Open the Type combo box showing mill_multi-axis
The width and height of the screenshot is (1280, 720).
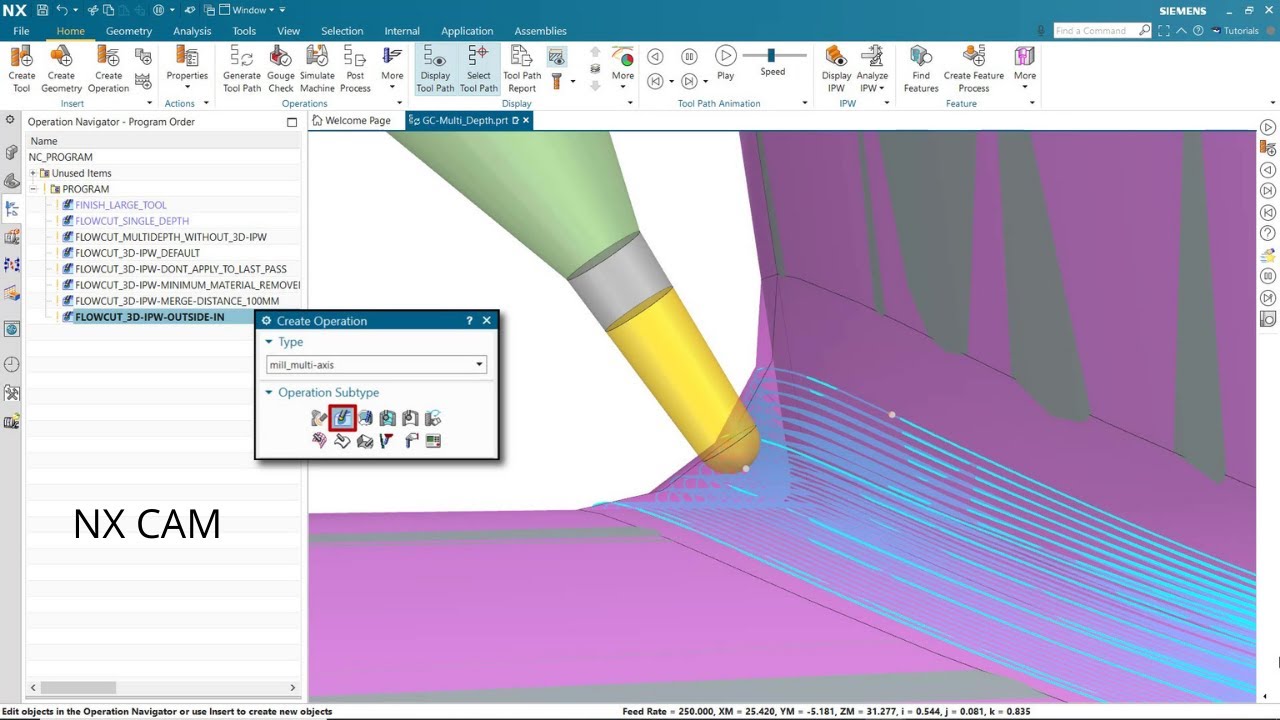click(x=376, y=365)
